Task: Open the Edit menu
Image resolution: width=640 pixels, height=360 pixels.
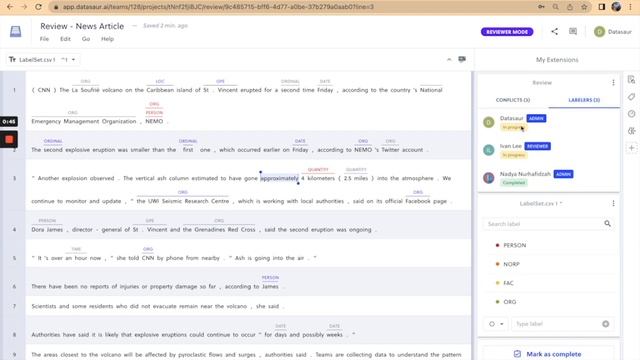Action: coord(65,39)
